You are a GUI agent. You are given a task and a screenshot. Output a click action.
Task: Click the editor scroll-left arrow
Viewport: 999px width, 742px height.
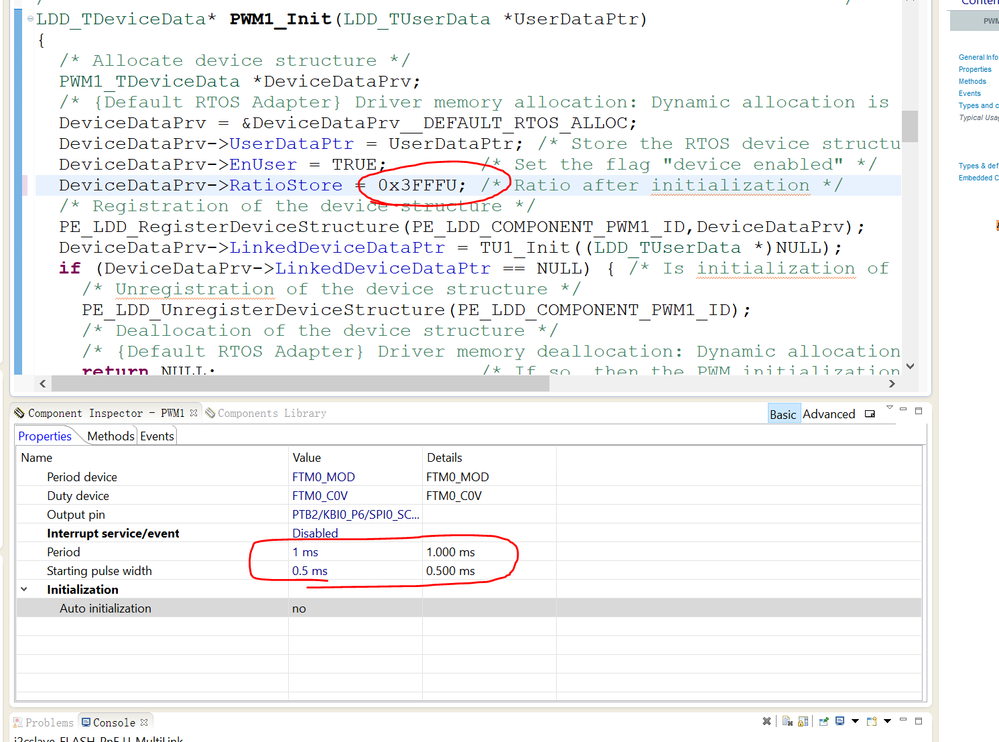click(43, 383)
